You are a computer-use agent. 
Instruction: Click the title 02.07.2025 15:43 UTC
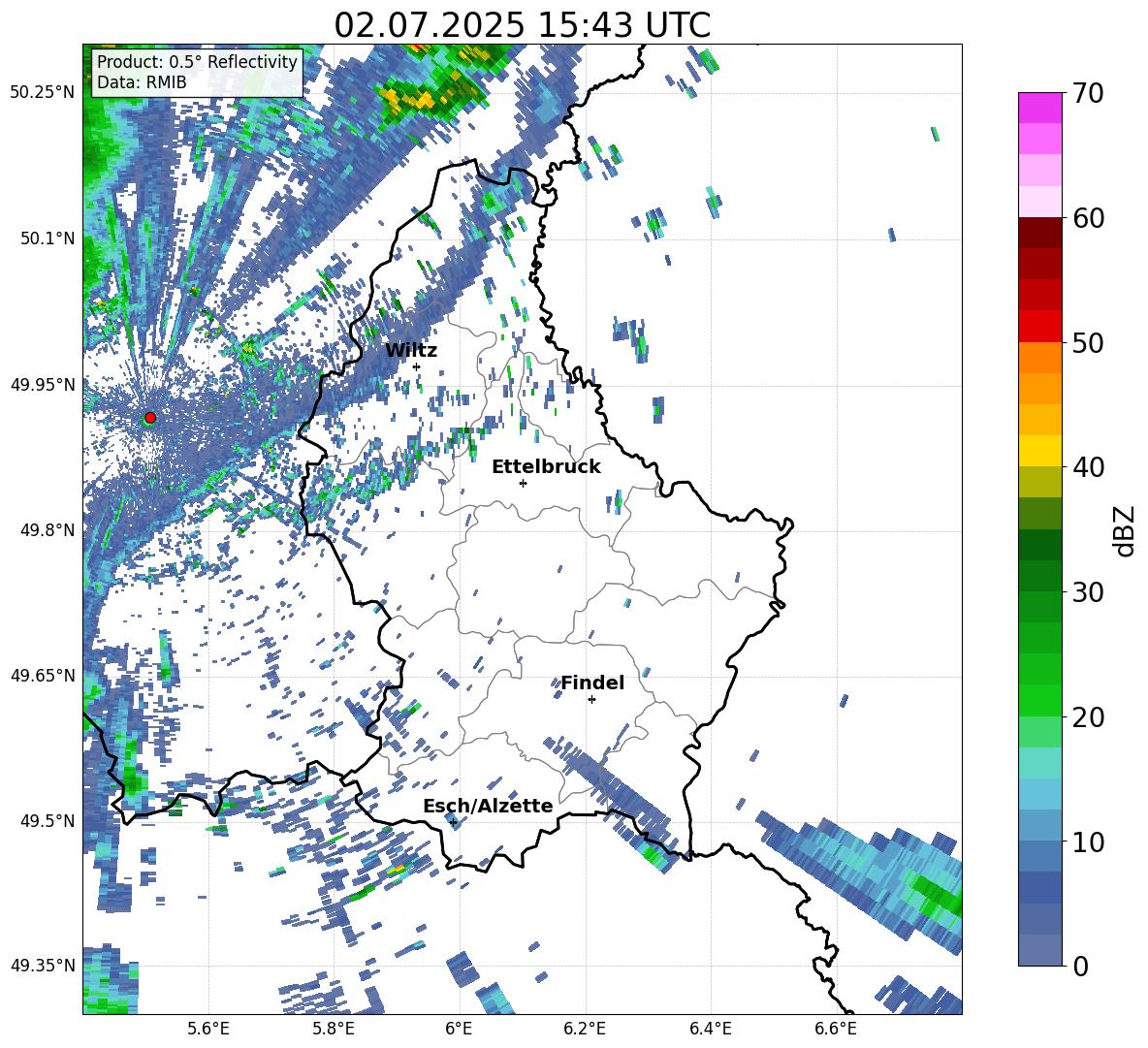[x=522, y=25]
